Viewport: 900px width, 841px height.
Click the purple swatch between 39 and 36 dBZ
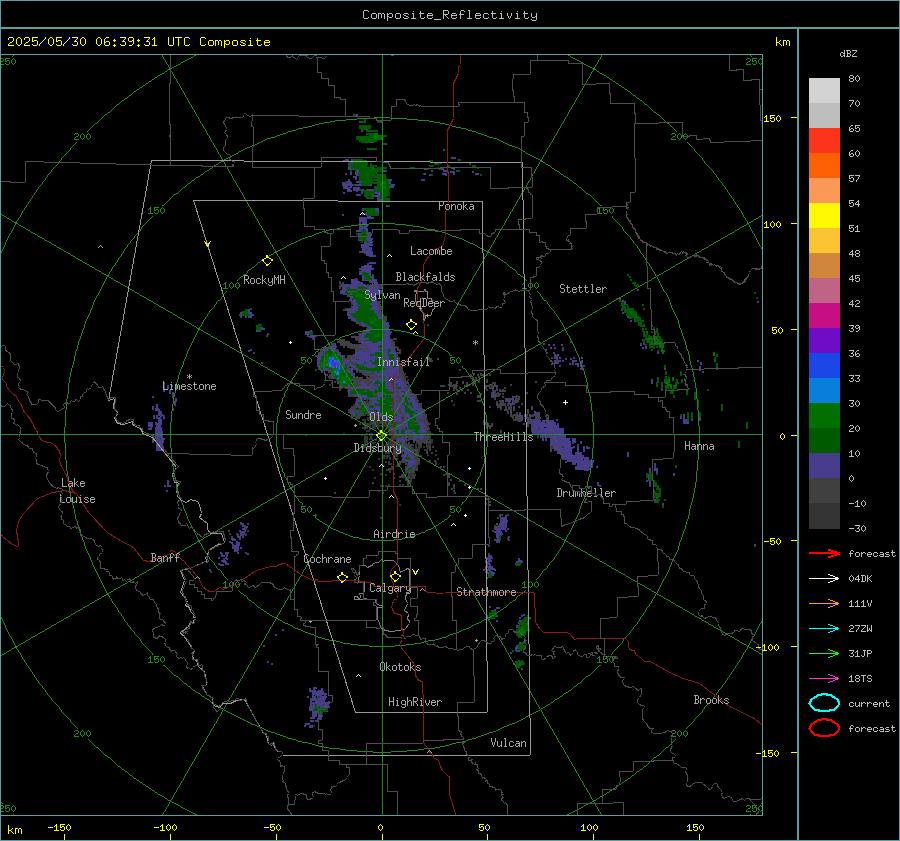[x=824, y=341]
